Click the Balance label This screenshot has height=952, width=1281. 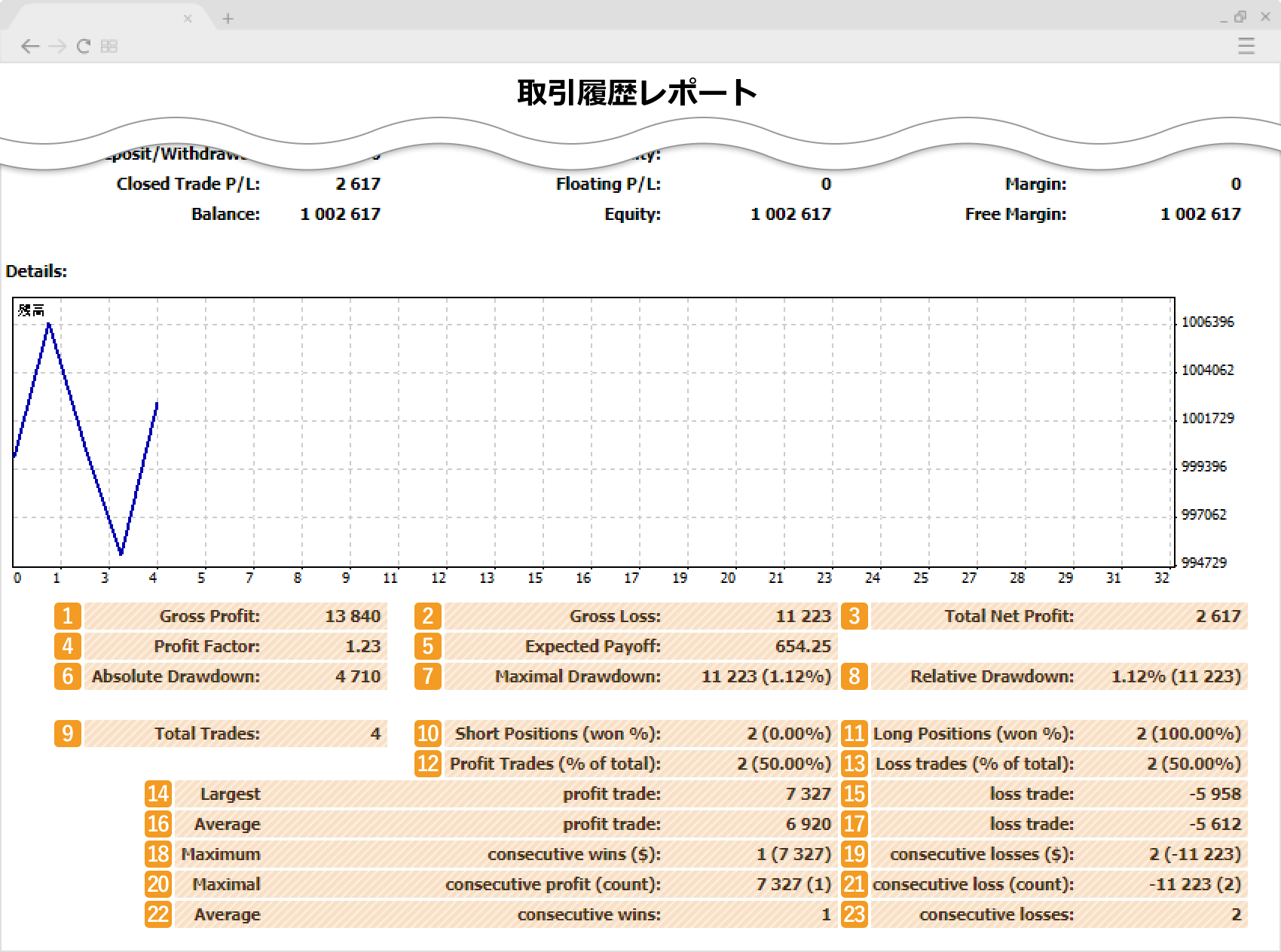pos(225,214)
